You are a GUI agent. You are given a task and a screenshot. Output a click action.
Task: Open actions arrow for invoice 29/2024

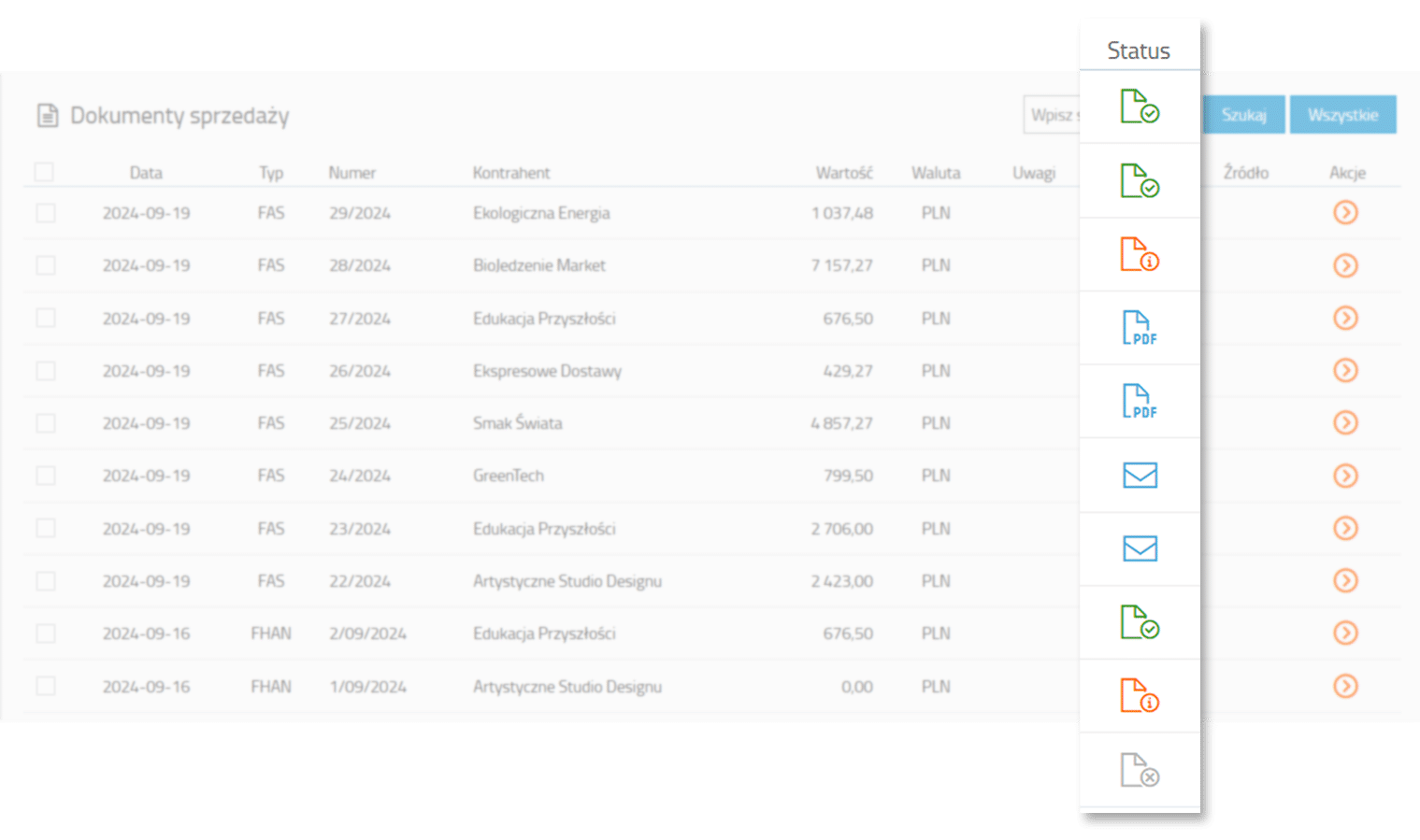[x=1345, y=213]
